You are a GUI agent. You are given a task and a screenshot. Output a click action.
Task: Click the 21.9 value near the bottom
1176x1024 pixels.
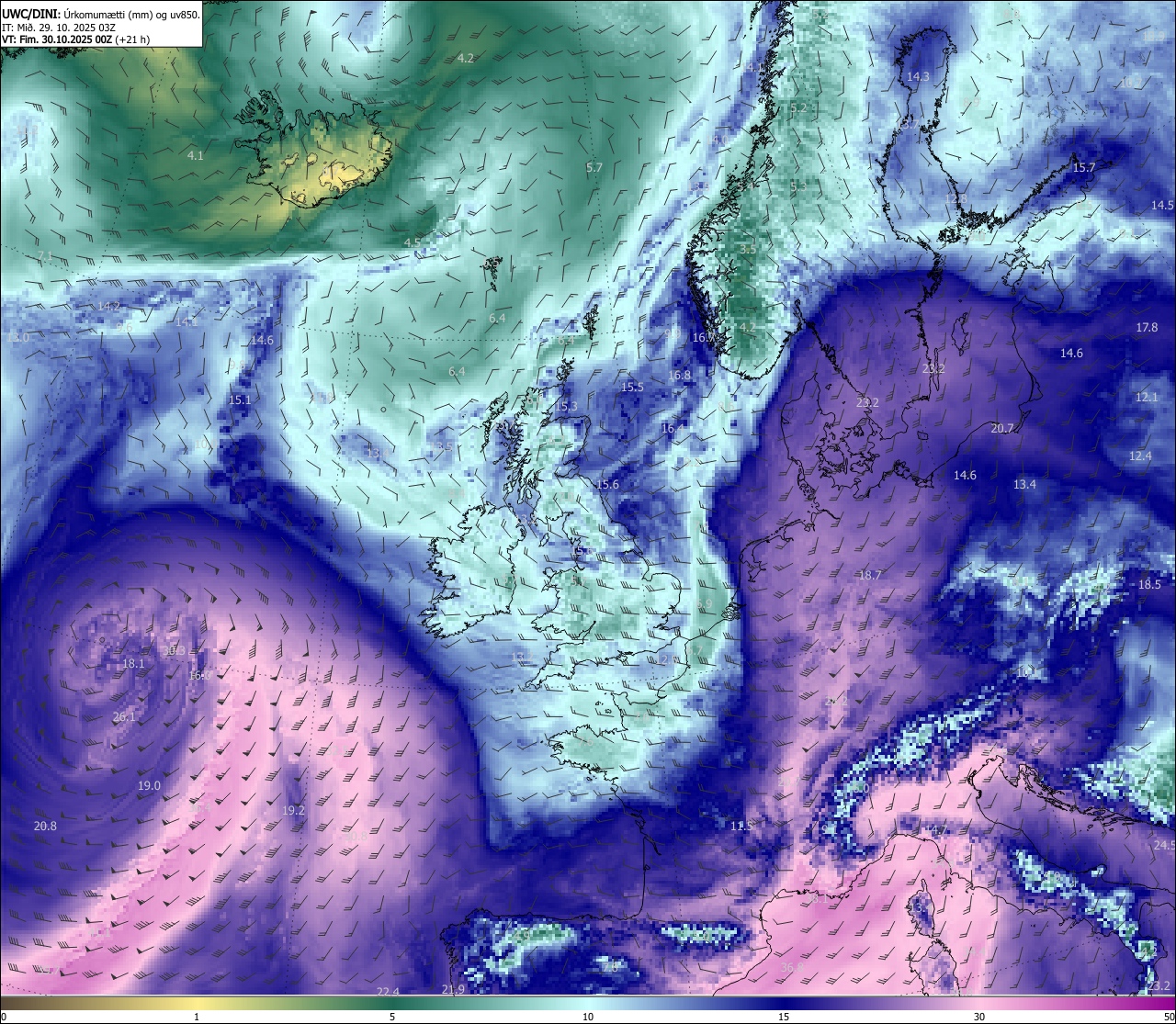click(452, 989)
